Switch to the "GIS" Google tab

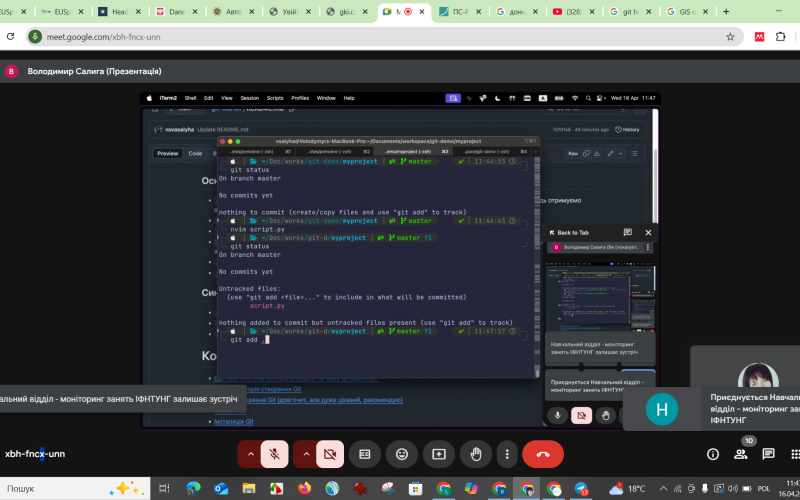685,12
